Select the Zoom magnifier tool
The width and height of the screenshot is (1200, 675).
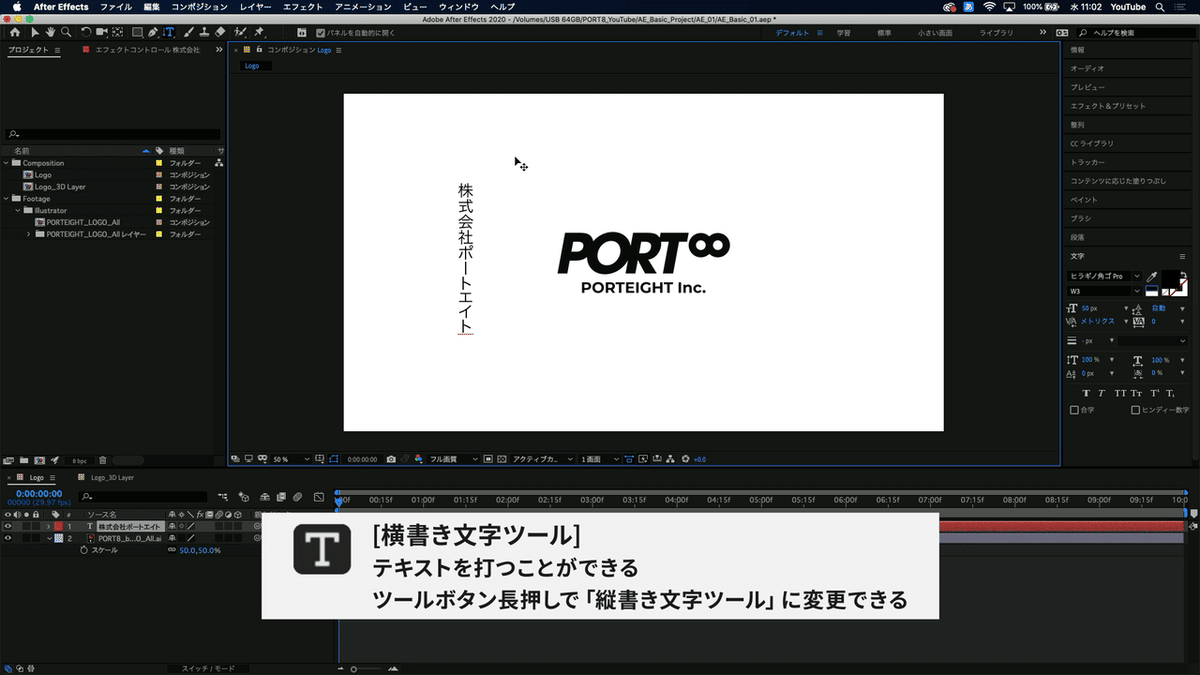tap(66, 32)
